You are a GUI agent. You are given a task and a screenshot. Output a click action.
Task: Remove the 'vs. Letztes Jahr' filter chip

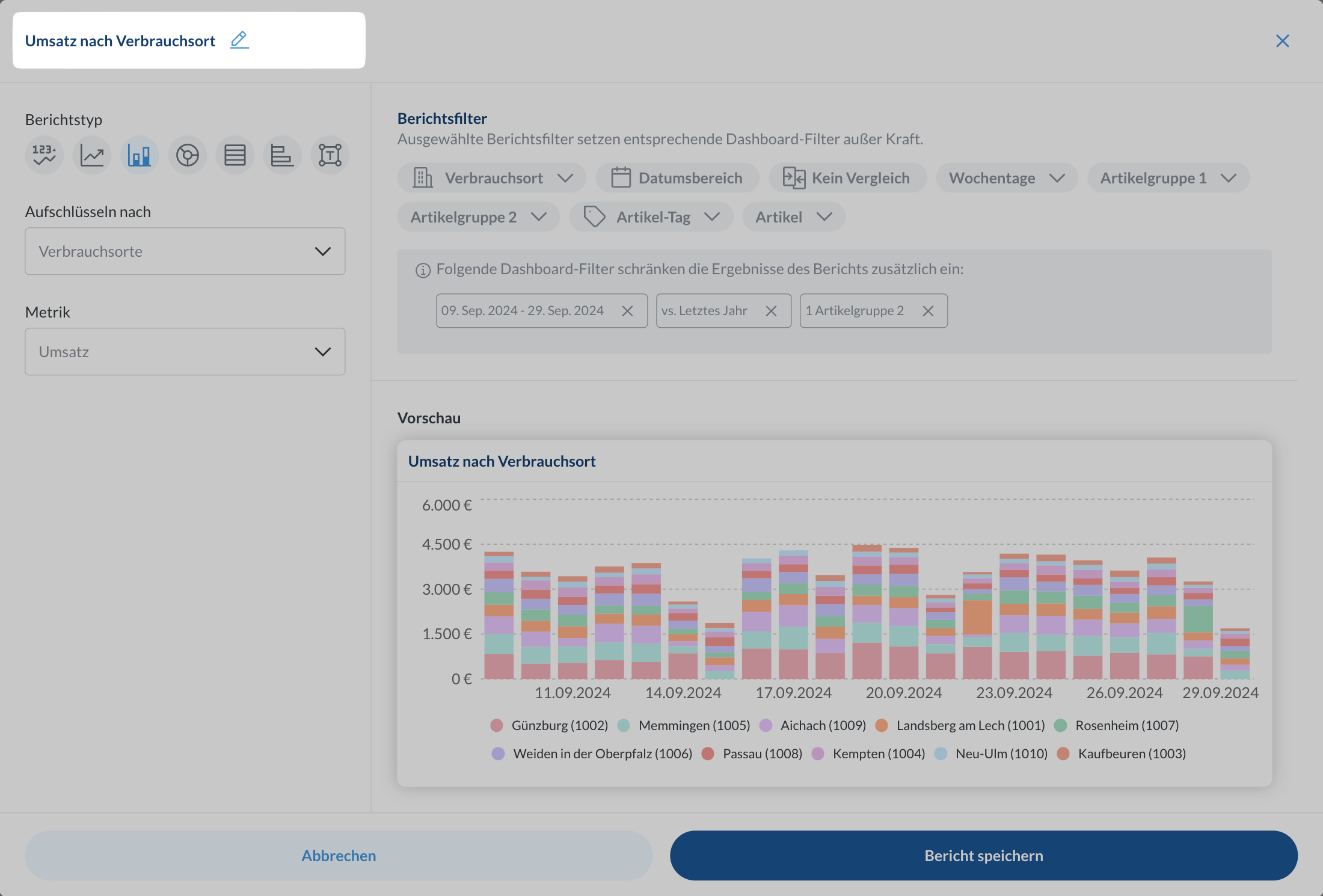(x=771, y=311)
